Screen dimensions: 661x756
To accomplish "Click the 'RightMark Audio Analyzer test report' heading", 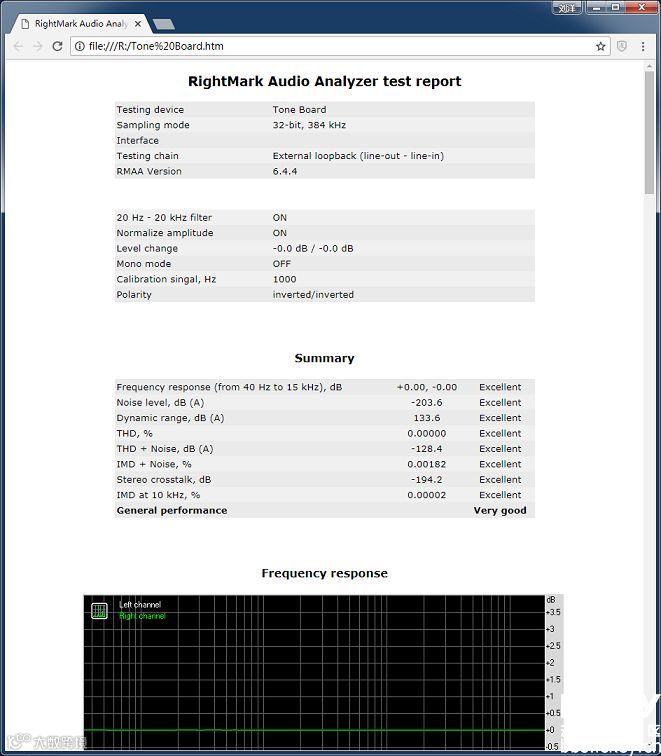I will point(324,81).
